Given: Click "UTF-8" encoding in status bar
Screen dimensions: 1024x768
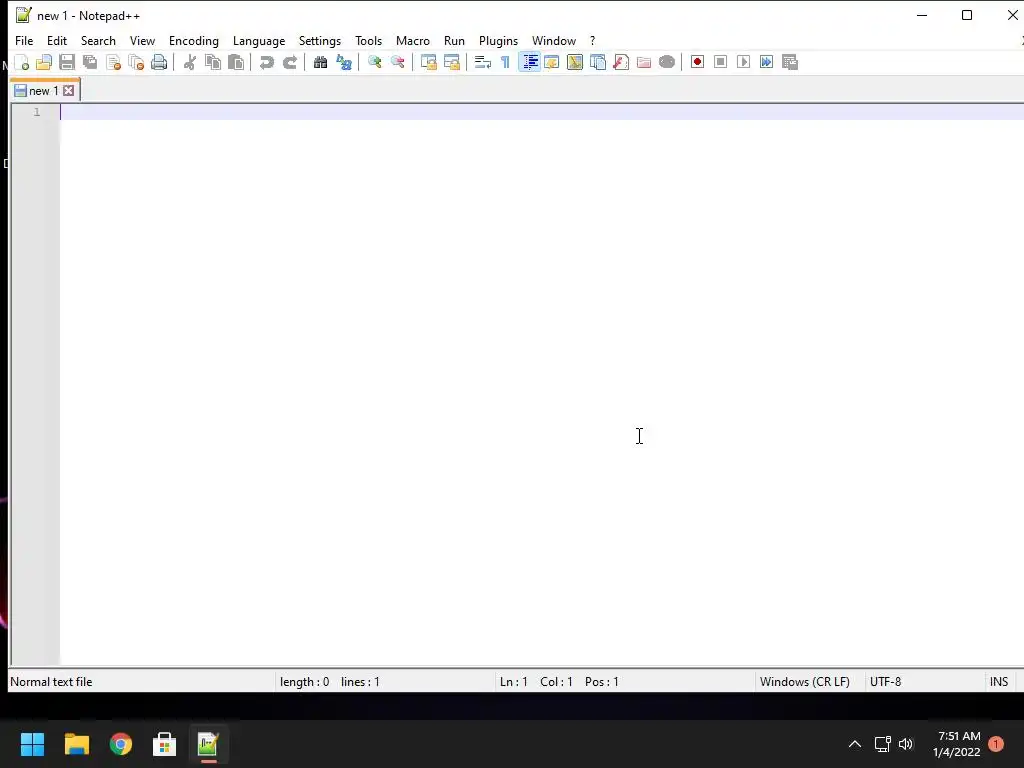Looking at the screenshot, I should [886, 682].
